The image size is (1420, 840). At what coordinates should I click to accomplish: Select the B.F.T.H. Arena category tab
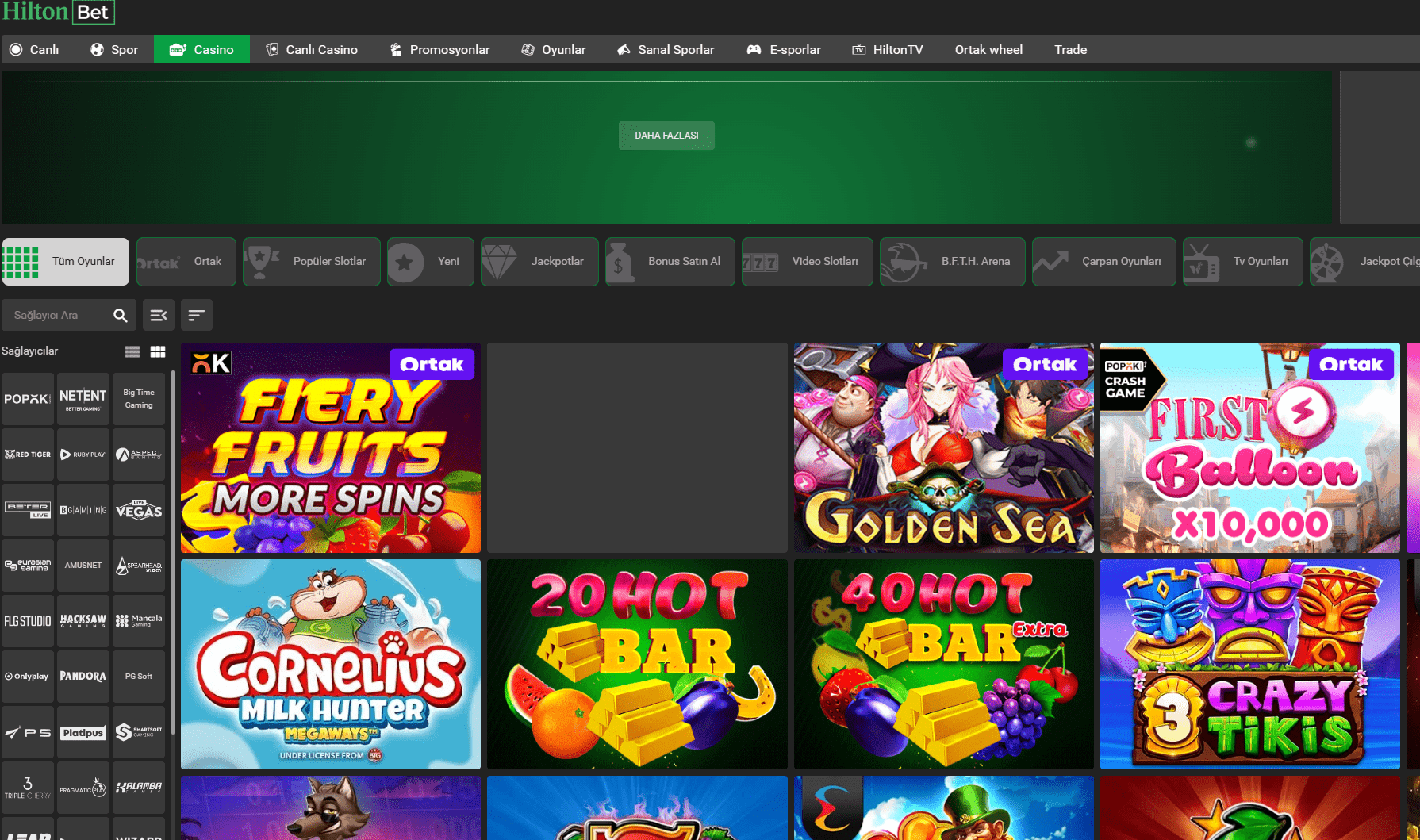953,262
